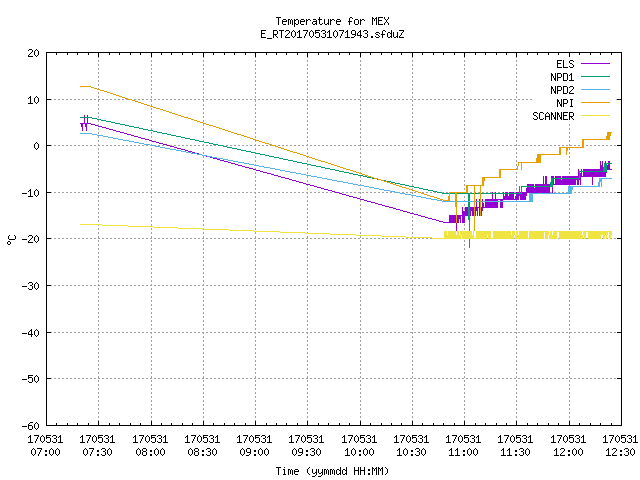The image size is (640, 480).
Task: Click the x-axis tick label 170531 10:00
Action: pos(359,446)
